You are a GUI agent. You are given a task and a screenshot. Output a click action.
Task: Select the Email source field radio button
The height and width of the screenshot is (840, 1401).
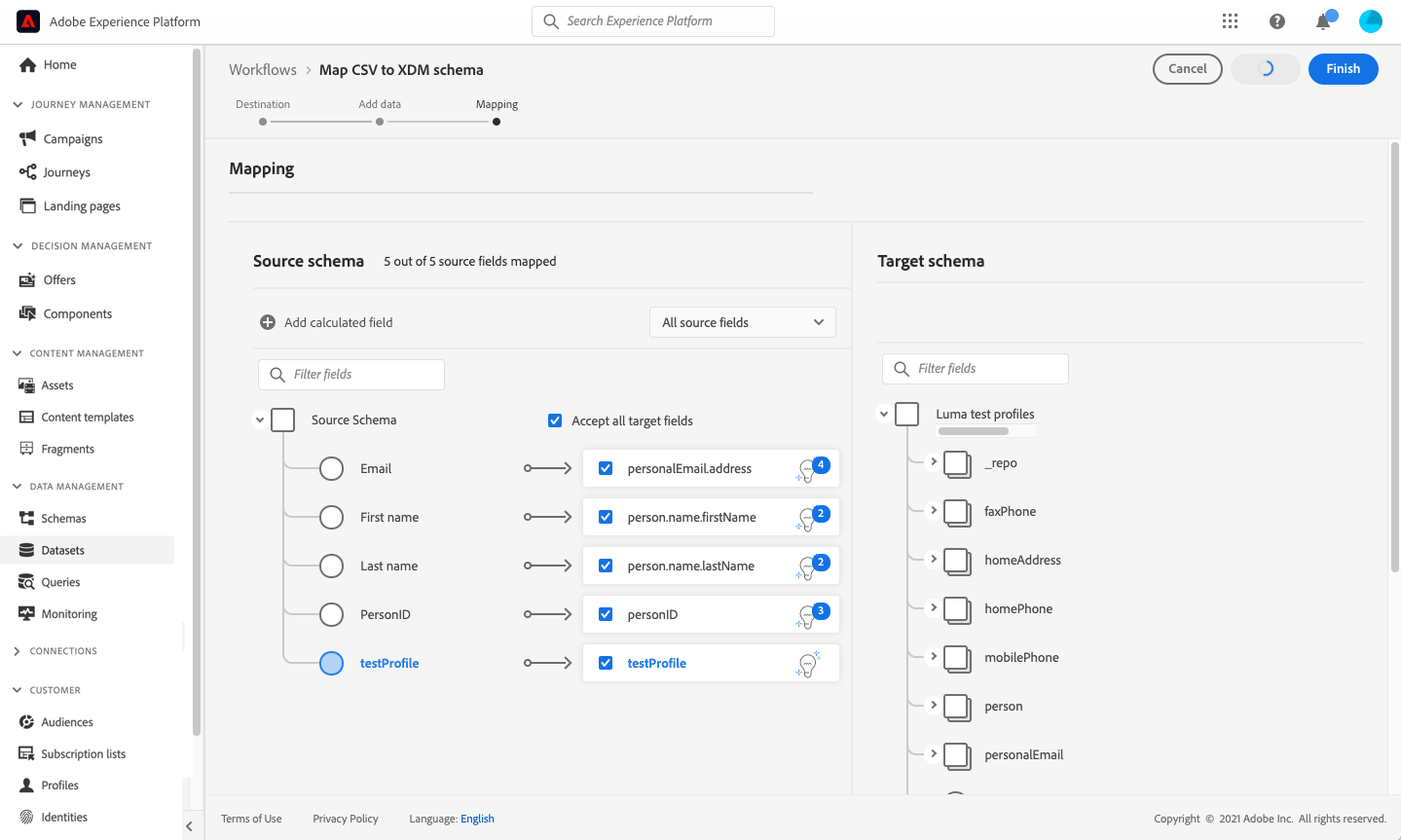coord(332,468)
